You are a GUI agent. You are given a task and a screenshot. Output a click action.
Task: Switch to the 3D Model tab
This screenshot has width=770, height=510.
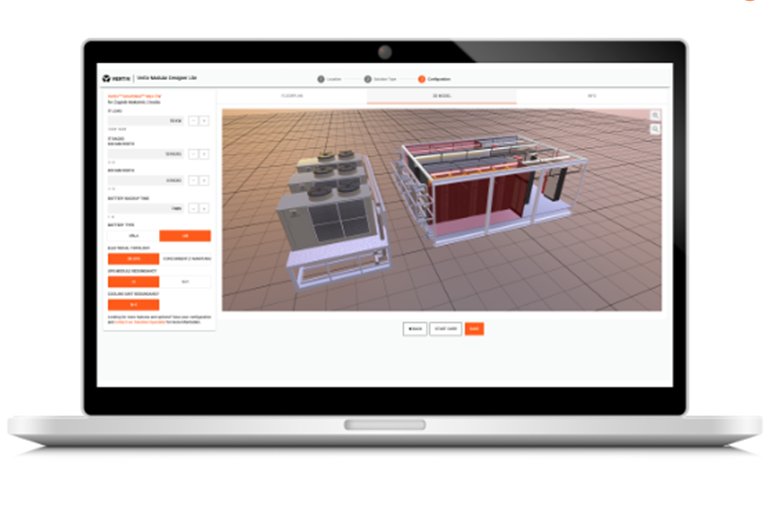[x=441, y=97]
